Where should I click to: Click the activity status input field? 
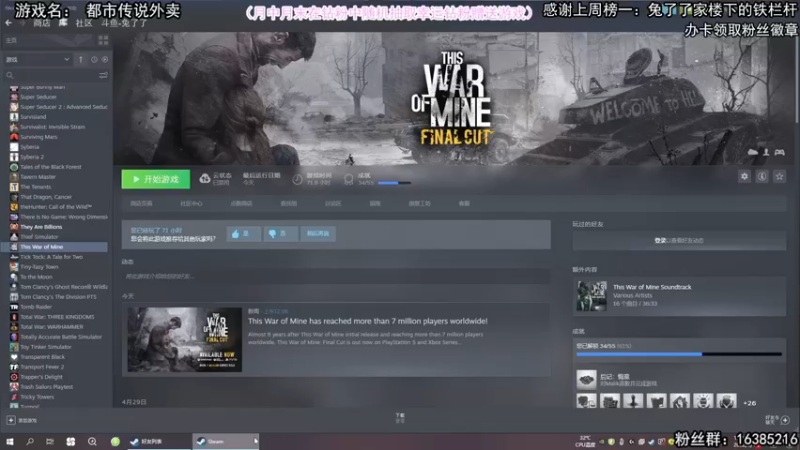pyautogui.click(x=336, y=277)
